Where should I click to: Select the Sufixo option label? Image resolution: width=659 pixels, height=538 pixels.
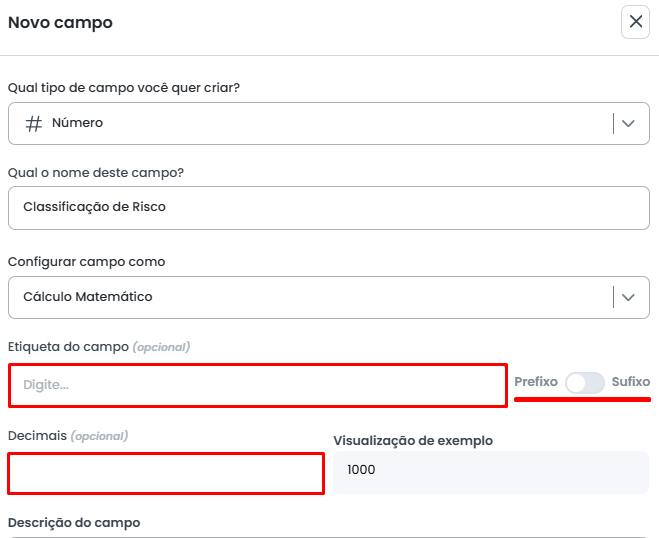point(630,382)
